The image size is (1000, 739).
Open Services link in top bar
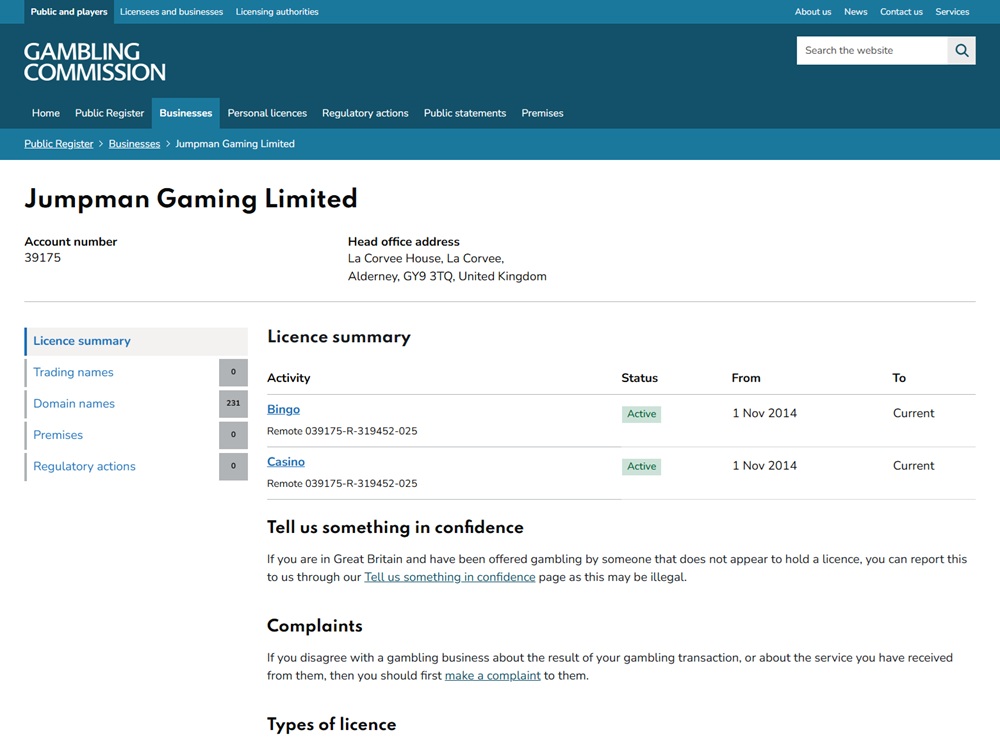click(x=952, y=11)
